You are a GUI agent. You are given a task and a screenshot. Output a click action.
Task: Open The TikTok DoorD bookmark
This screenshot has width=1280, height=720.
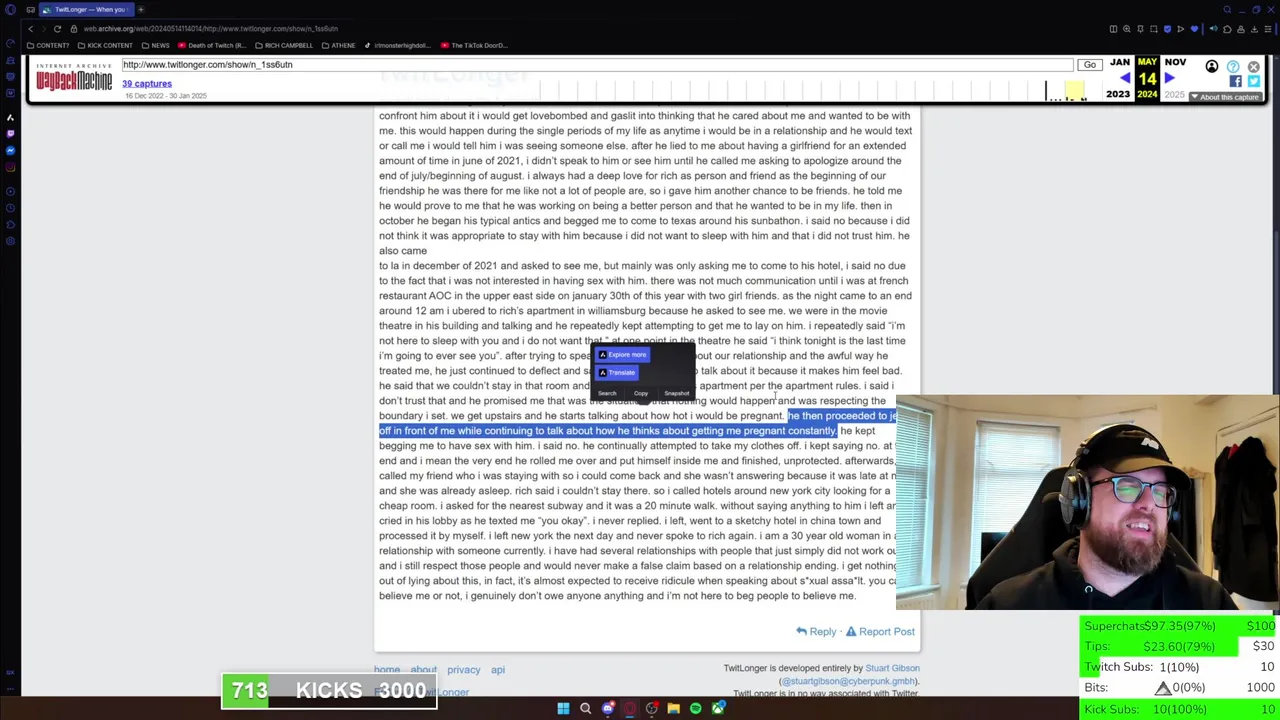pos(474,45)
